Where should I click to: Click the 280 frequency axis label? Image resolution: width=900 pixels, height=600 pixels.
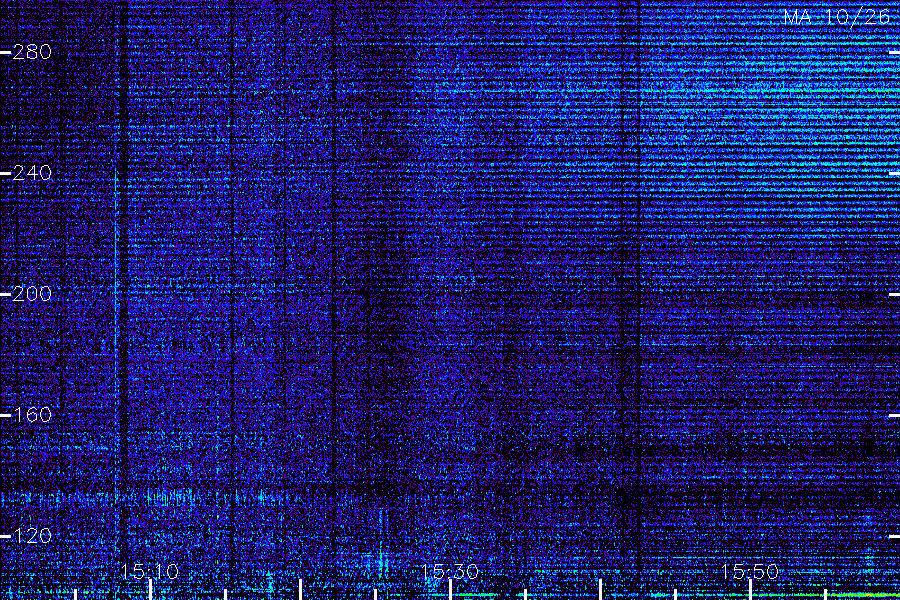32,52
